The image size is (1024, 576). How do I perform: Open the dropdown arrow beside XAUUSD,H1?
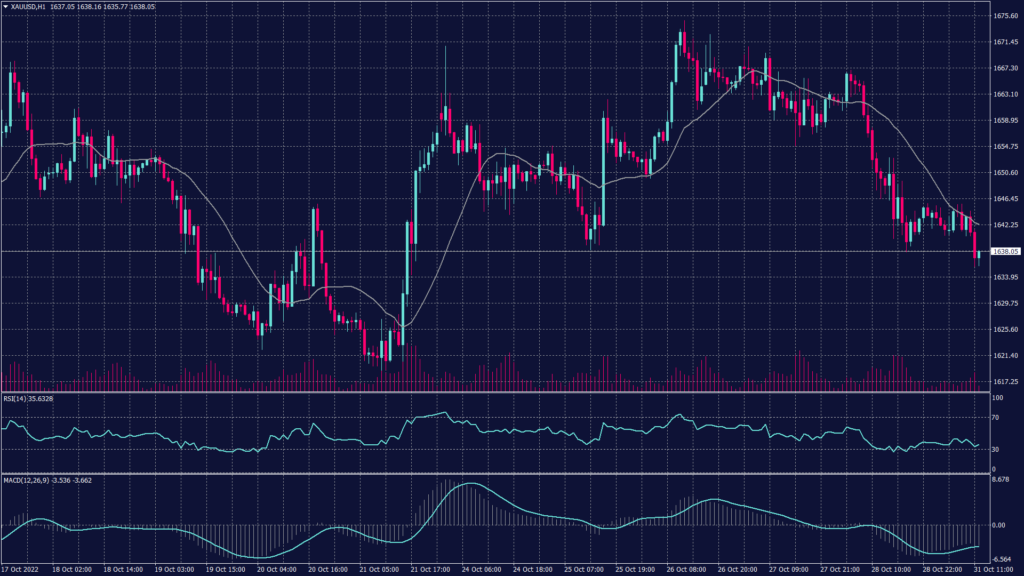tap(5, 6)
